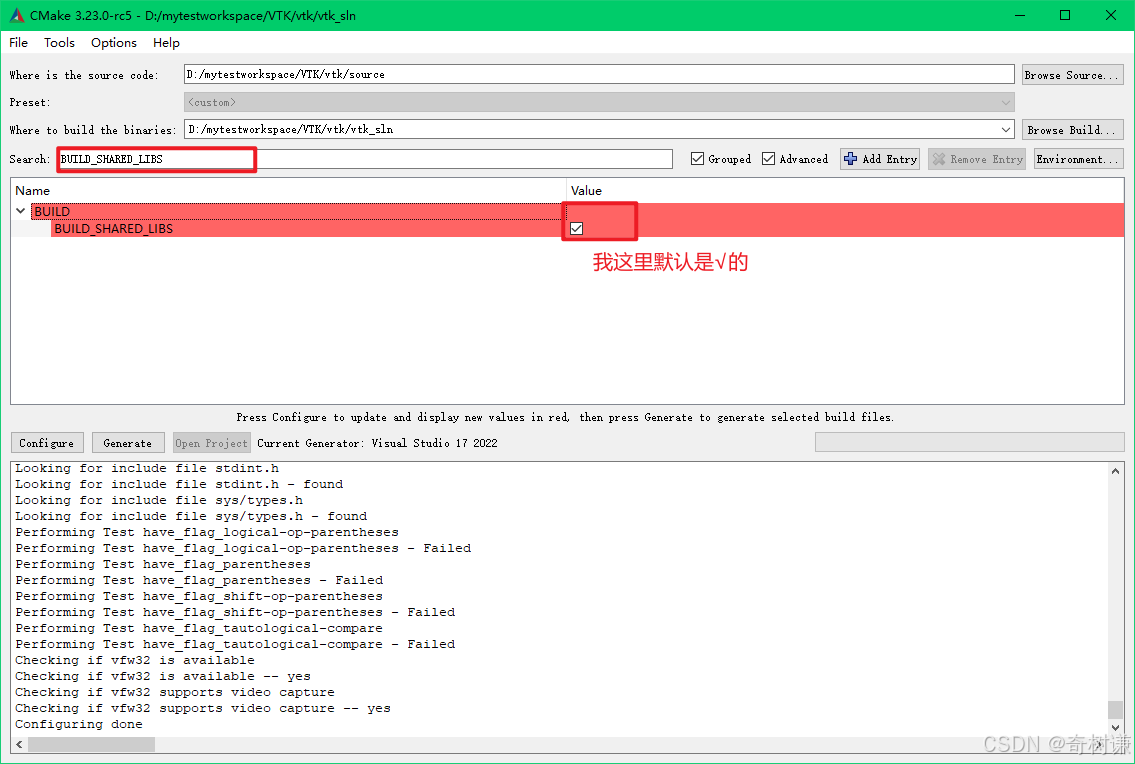
Task: Open the Help menu
Action: click(x=166, y=43)
